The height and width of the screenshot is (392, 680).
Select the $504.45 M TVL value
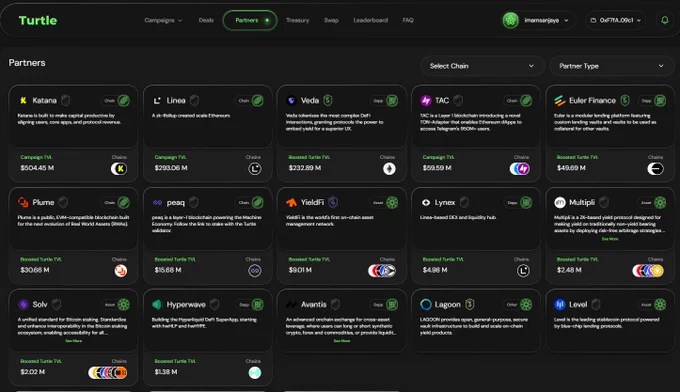[x=37, y=168]
